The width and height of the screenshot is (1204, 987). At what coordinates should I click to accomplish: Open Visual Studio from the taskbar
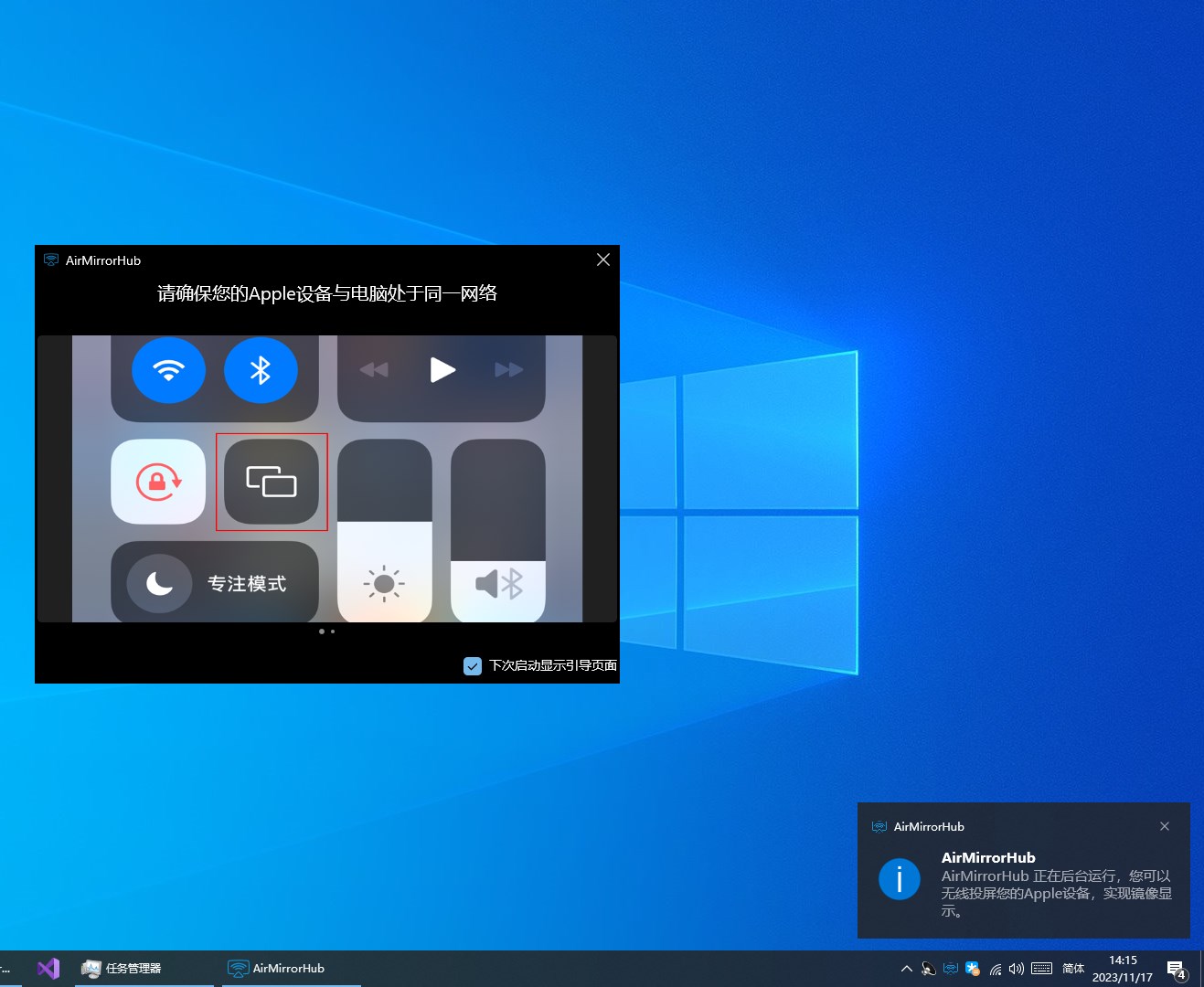(48, 969)
